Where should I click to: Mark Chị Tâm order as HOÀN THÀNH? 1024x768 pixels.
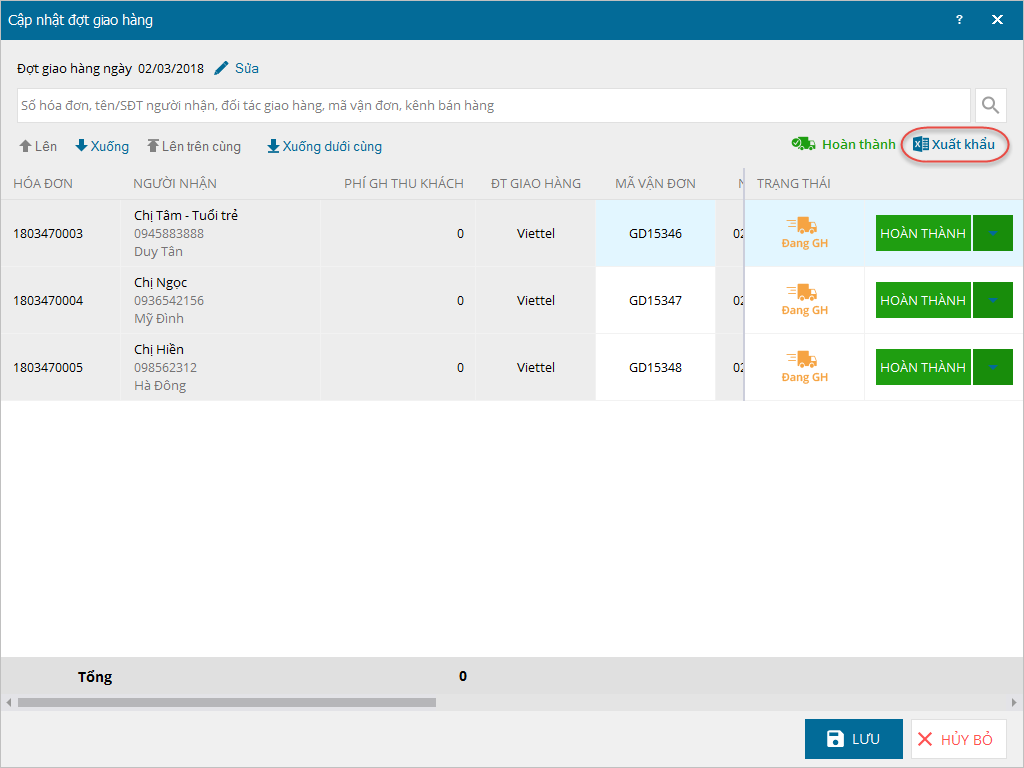coord(922,233)
